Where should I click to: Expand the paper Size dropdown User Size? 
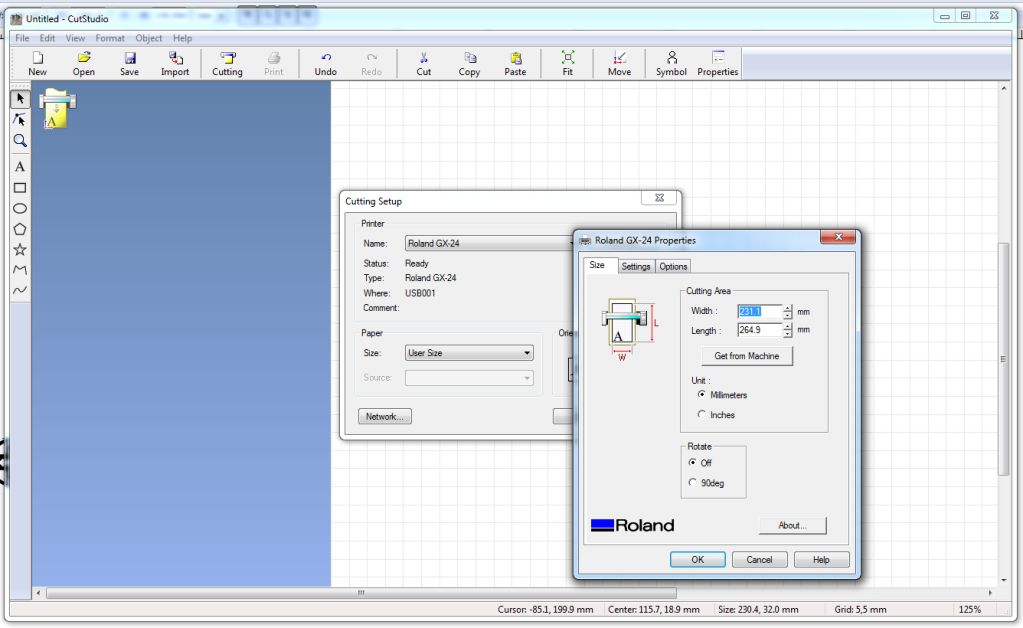(x=469, y=353)
